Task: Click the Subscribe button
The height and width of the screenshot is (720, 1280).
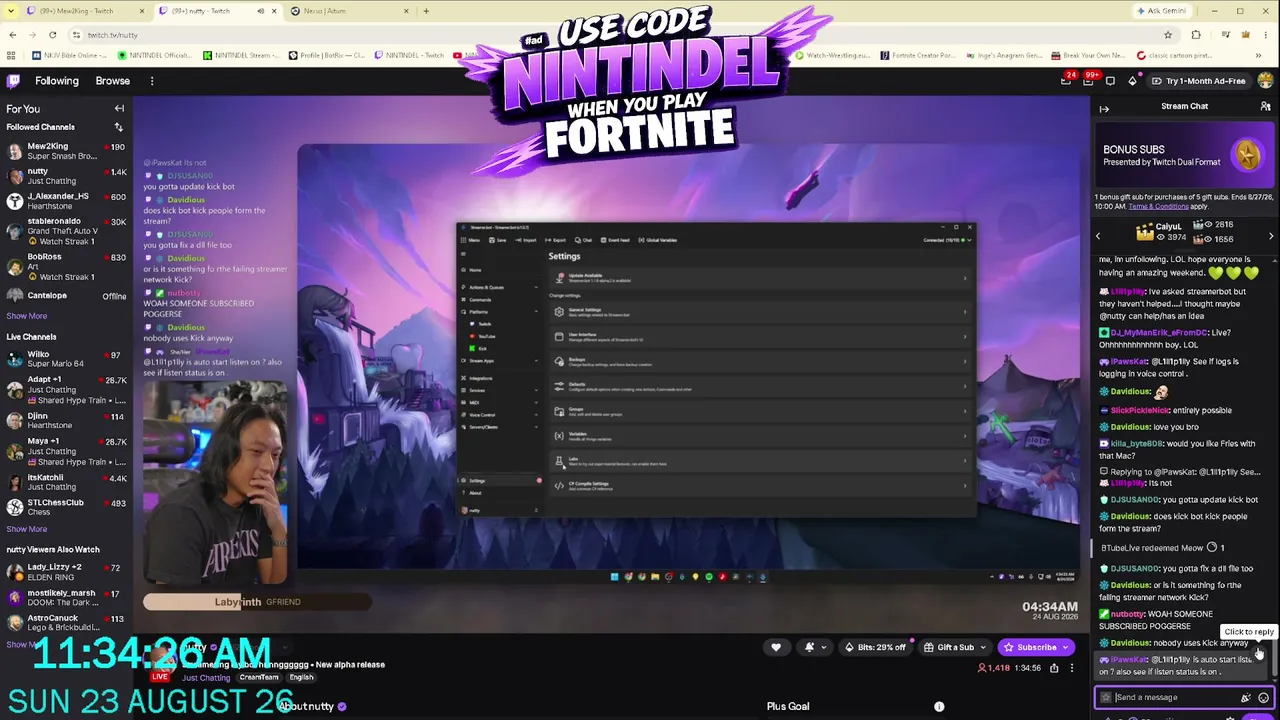Action: click(x=1036, y=647)
